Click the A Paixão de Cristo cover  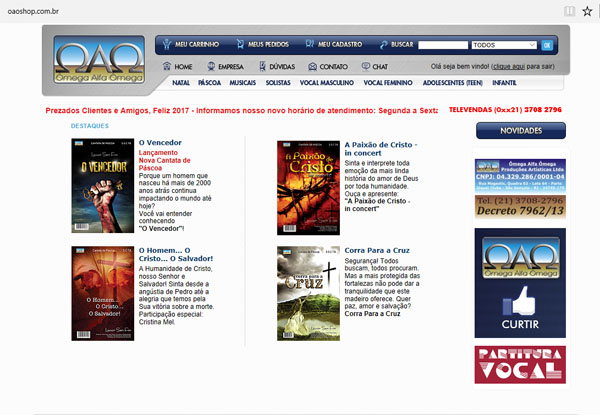tap(308, 187)
